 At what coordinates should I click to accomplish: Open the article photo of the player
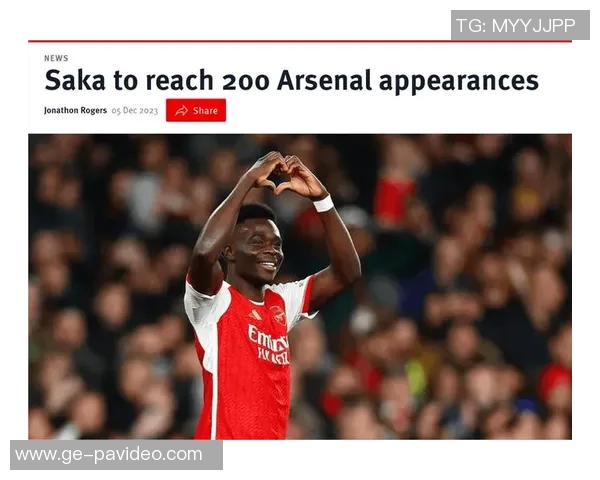coord(300,286)
